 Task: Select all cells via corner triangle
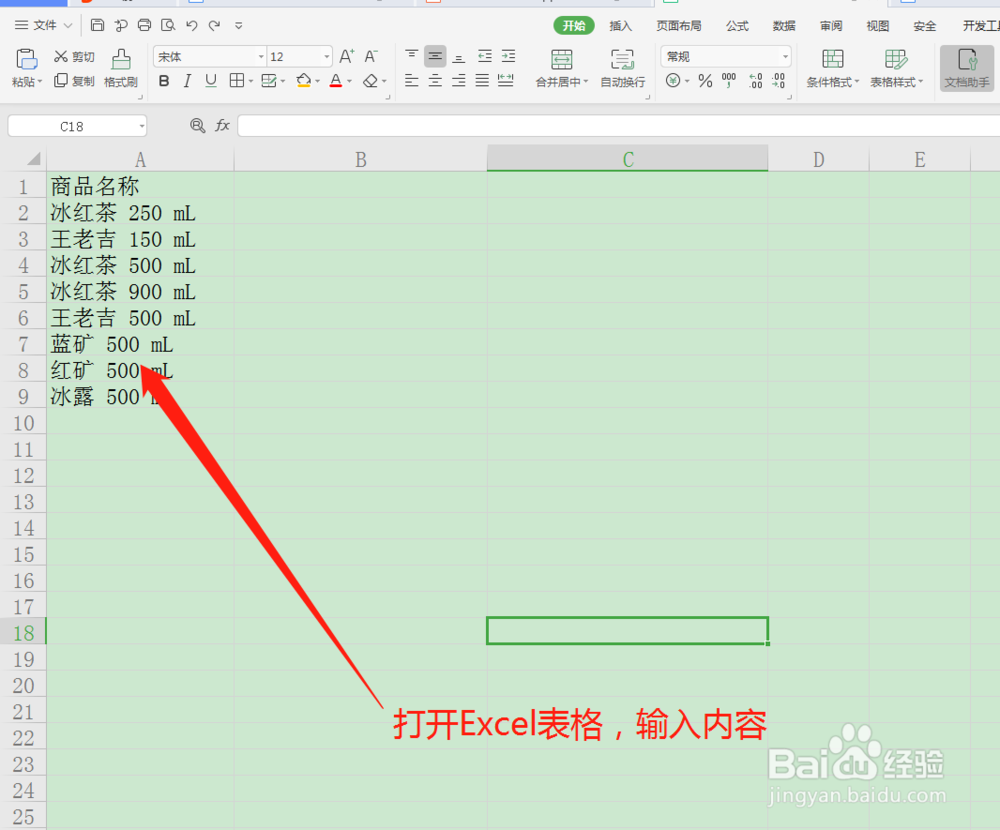coord(34,158)
